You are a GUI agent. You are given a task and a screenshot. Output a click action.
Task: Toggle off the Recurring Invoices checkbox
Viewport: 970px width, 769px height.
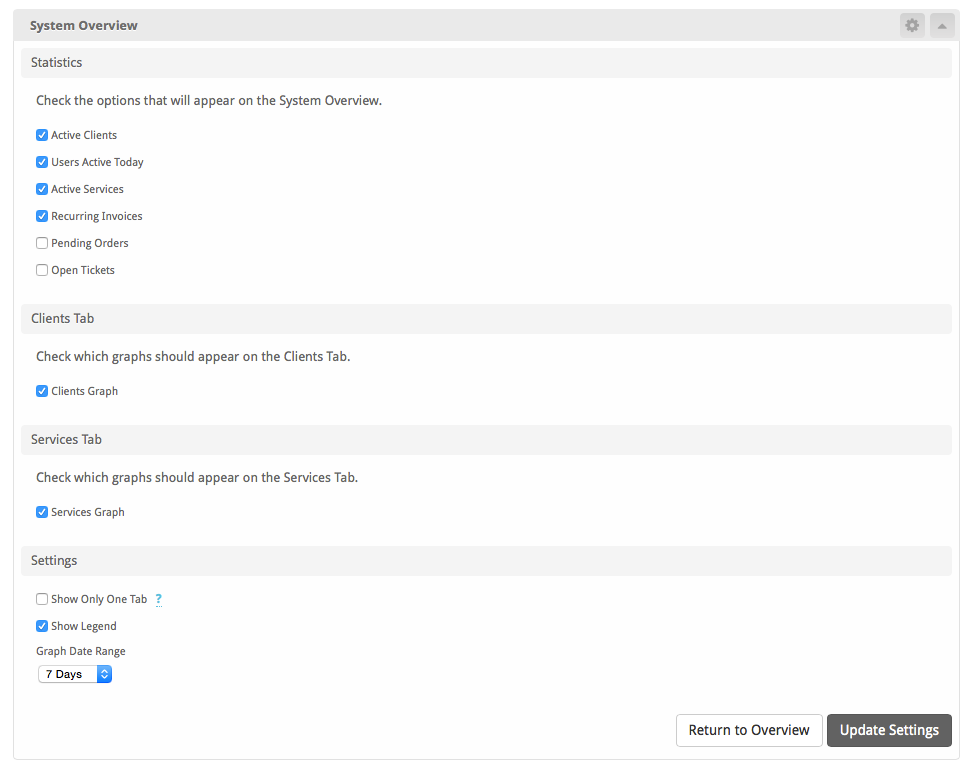42,216
